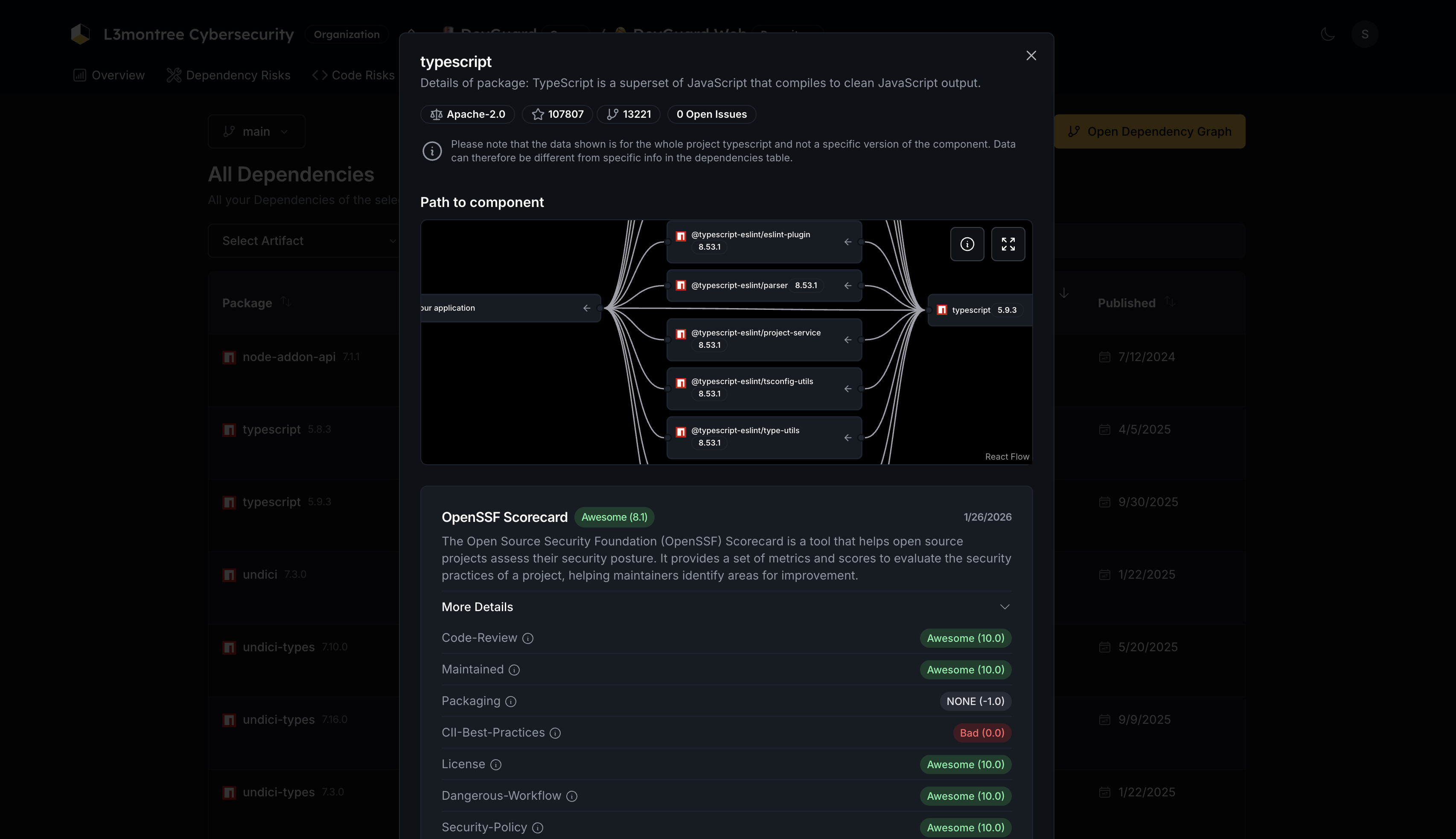This screenshot has height=839, width=1456.
Task: Click the scales icon on the Apache-2.0 badge
Action: pyautogui.click(x=436, y=114)
